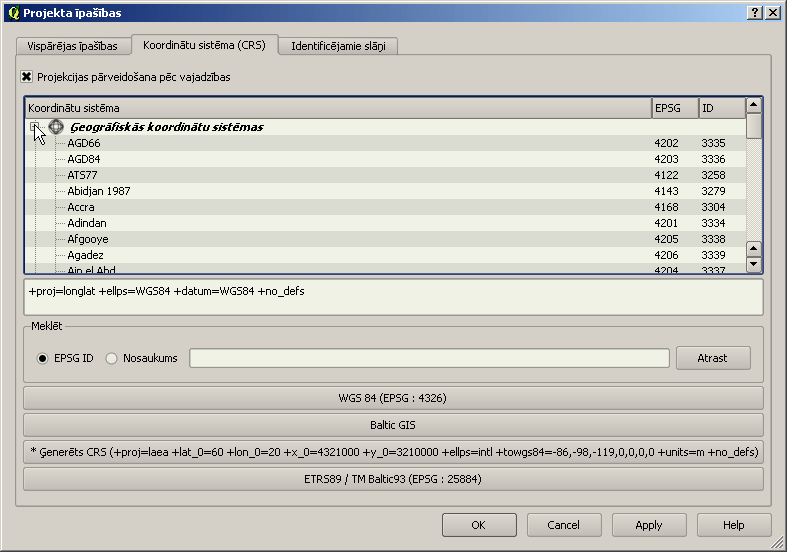Click ID value 3304
Viewport: 787px width, 552px height.
point(713,207)
